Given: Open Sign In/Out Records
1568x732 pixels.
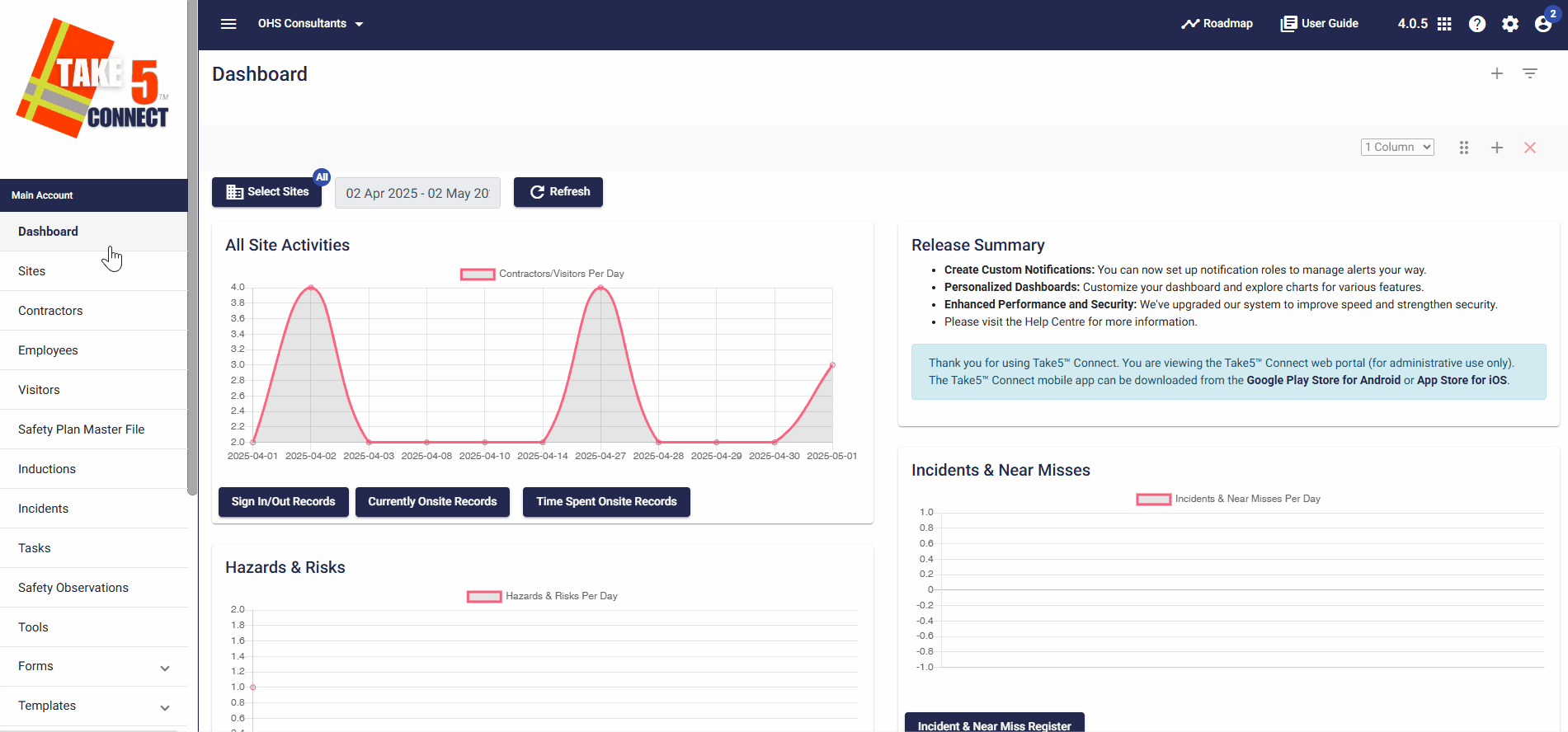Looking at the screenshot, I should point(284,502).
